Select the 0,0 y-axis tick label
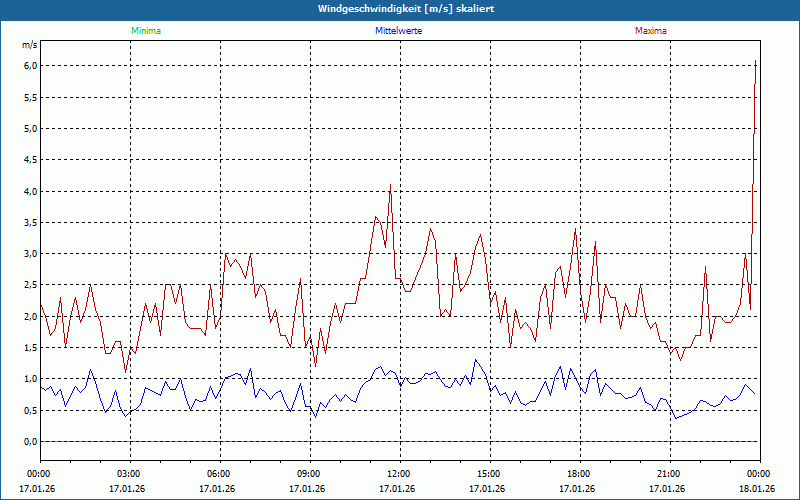800x500 pixels. click(30, 441)
